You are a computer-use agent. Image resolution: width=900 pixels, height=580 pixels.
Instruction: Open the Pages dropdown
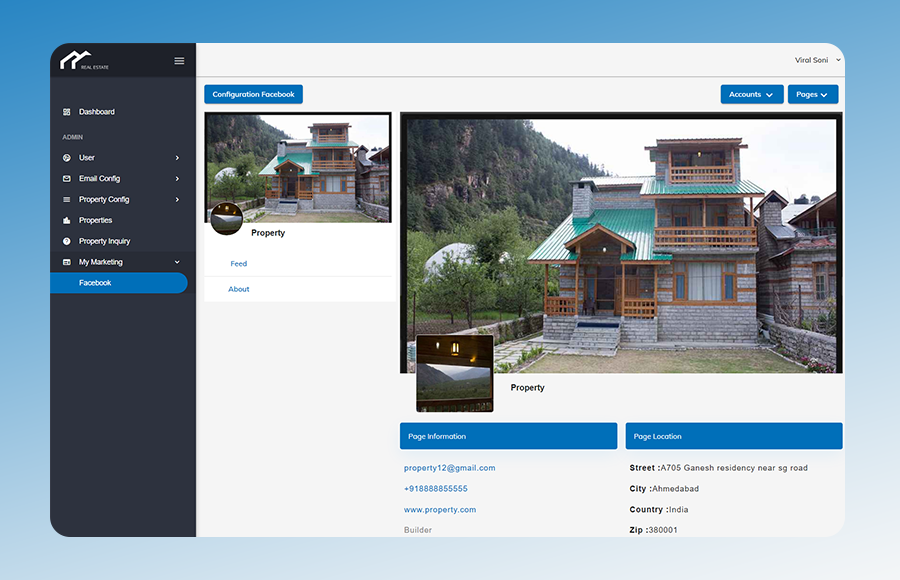(813, 94)
